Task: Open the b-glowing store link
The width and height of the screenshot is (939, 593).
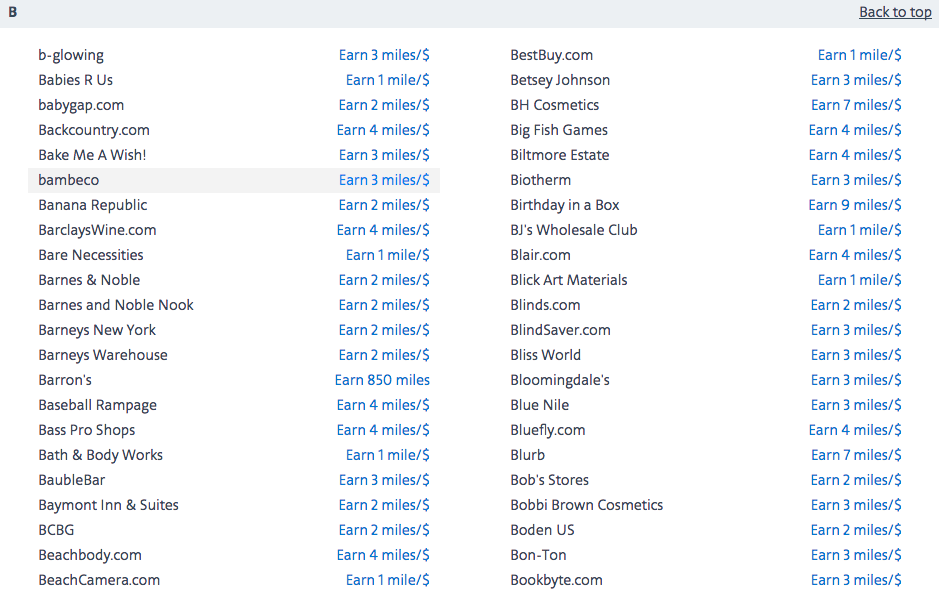Action: point(71,55)
